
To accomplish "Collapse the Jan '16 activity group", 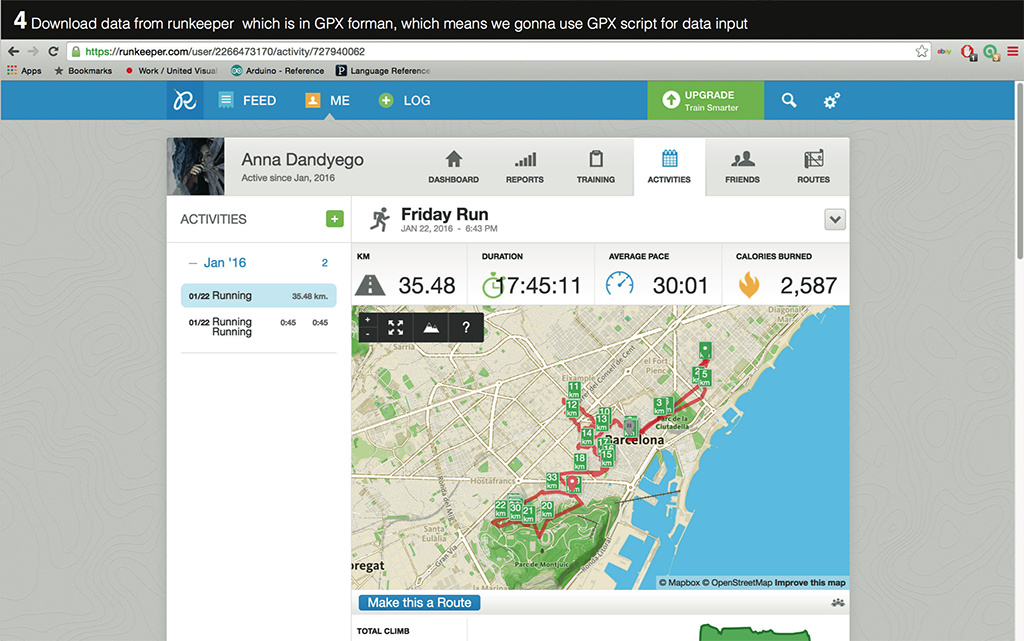I will (192, 262).
